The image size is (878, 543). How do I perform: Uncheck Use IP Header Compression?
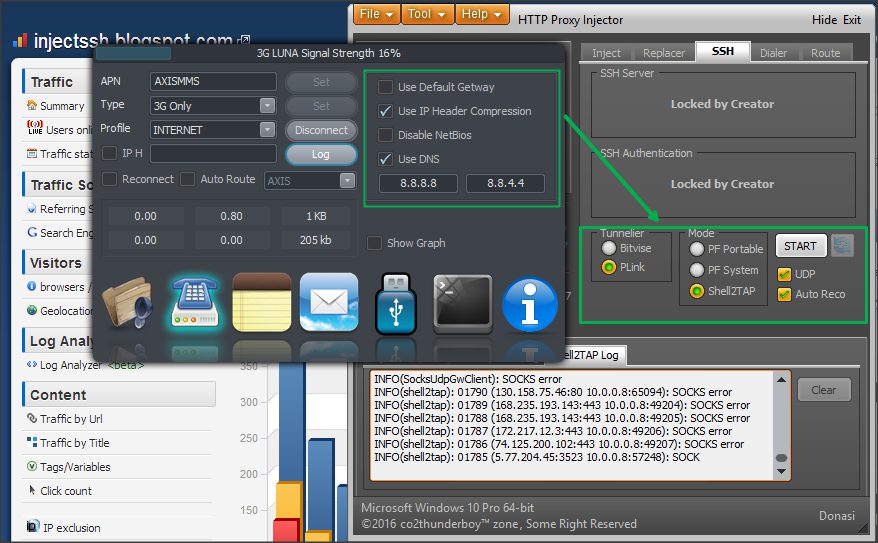385,111
